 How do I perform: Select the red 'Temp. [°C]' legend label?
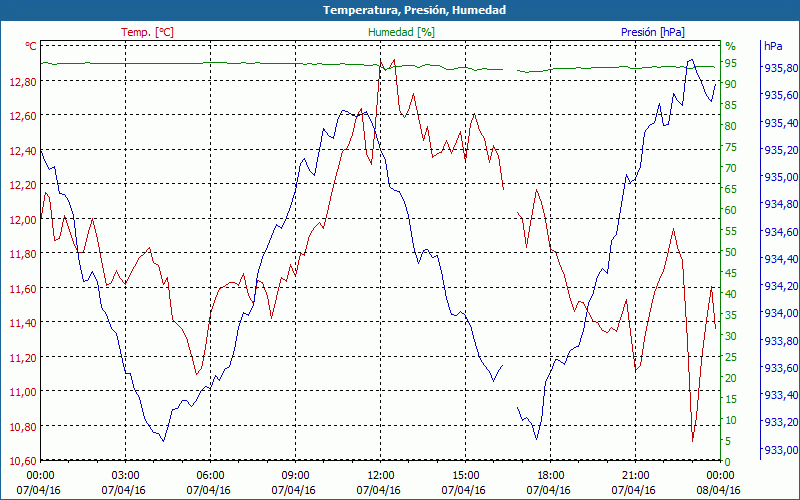[x=147, y=32]
